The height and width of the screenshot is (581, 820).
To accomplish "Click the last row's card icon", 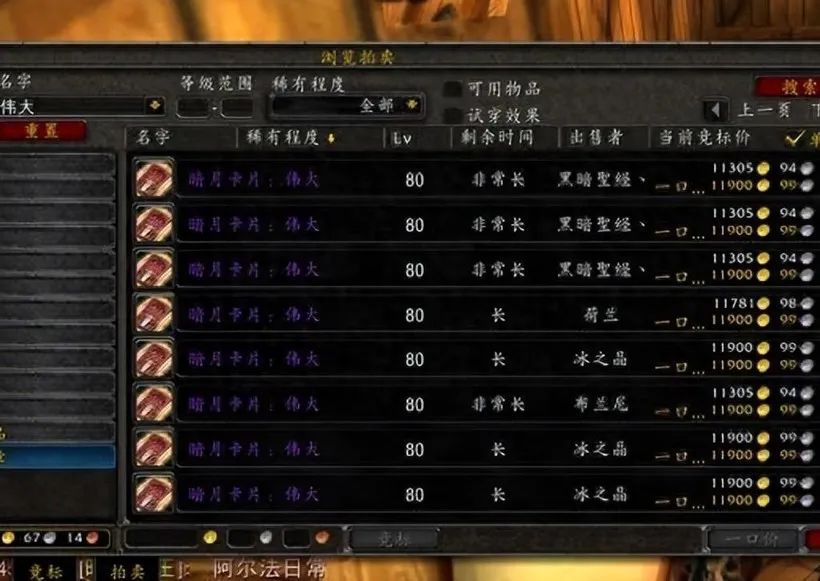I will (154, 493).
